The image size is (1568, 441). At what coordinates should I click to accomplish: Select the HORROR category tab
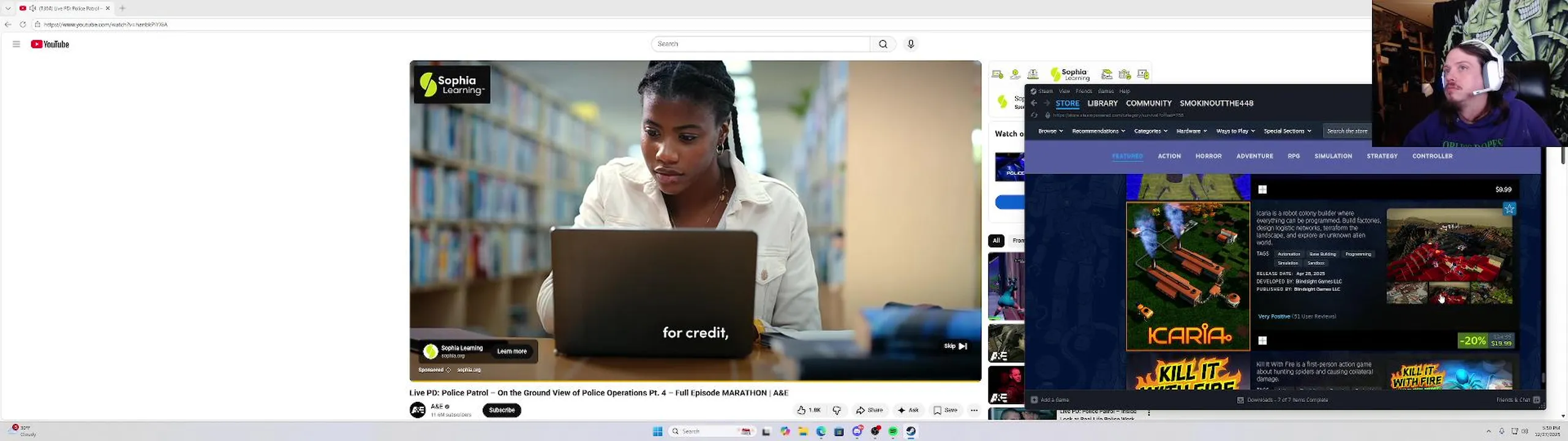coord(1208,156)
